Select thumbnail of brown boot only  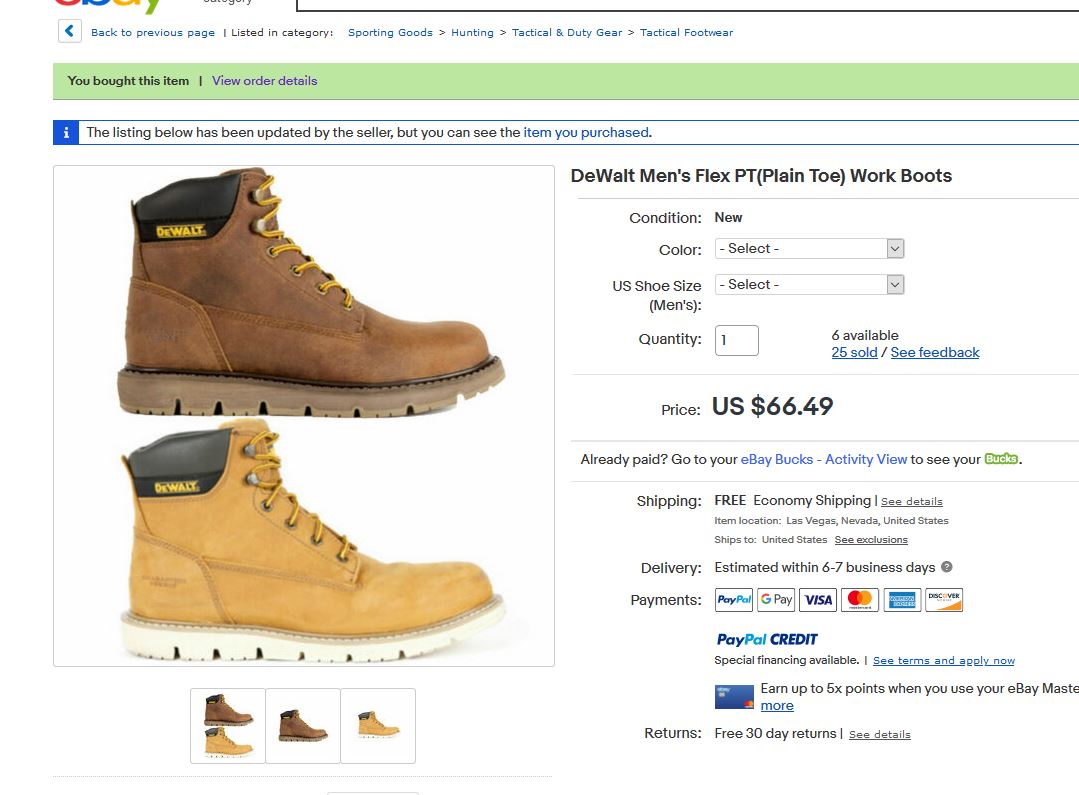coord(303,725)
